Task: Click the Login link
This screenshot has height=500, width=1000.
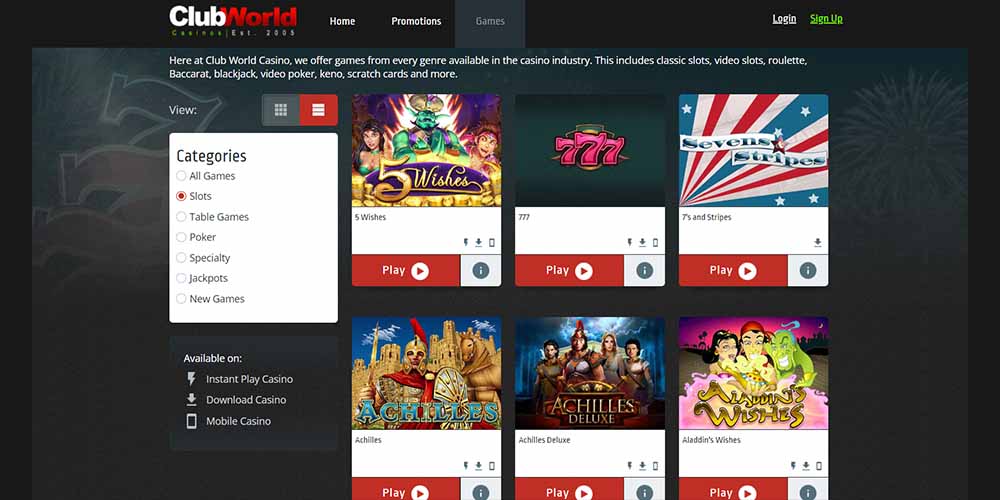Action: [x=784, y=19]
